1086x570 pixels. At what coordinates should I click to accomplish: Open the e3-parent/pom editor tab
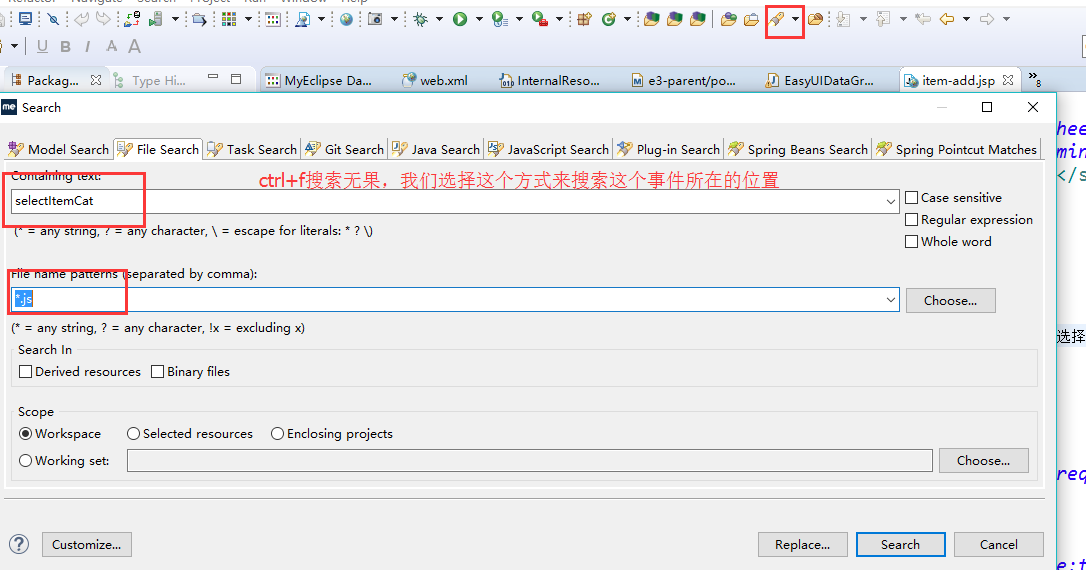coord(684,80)
